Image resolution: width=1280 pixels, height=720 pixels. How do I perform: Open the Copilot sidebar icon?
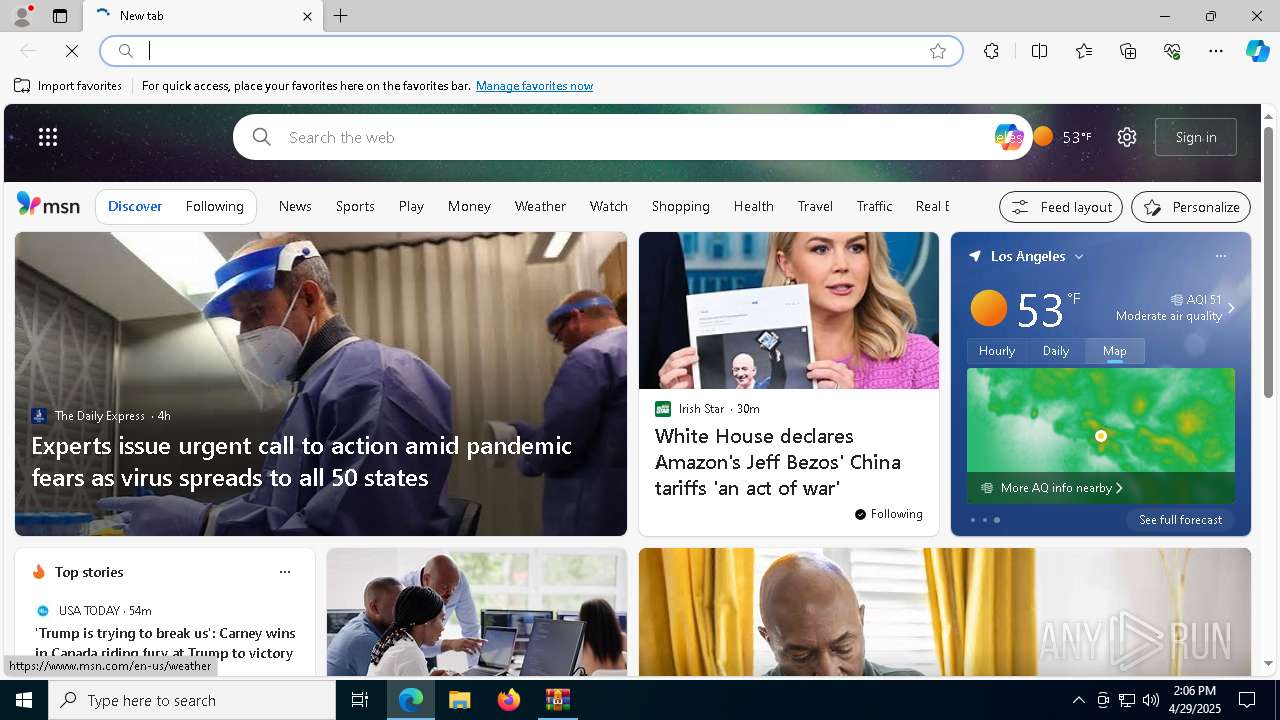[1258, 51]
